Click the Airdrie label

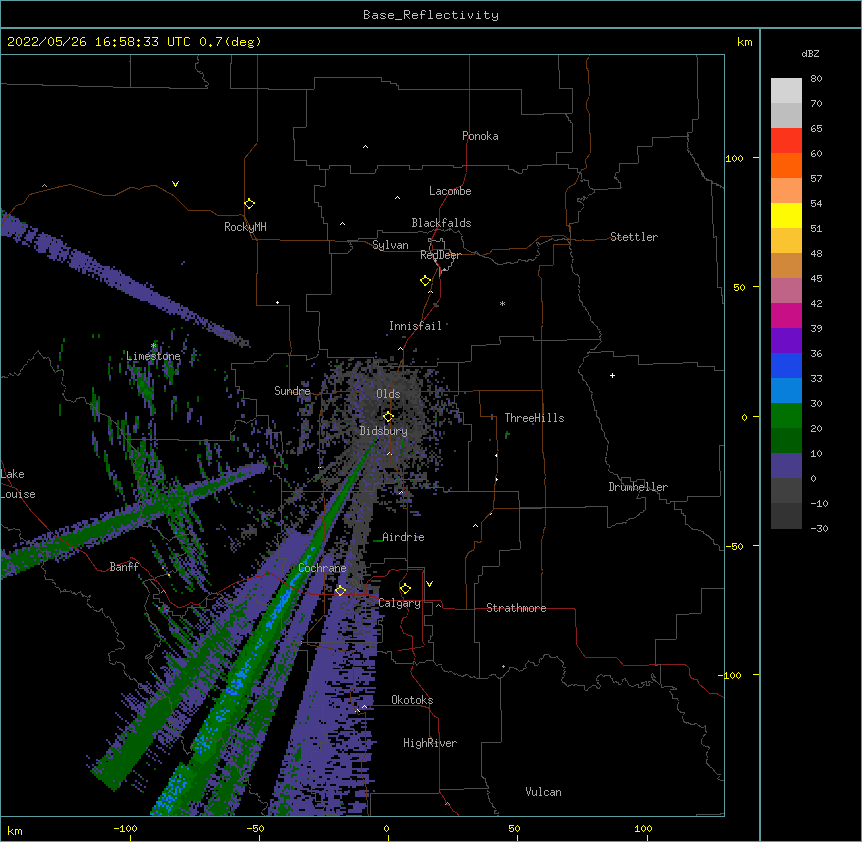click(x=403, y=537)
